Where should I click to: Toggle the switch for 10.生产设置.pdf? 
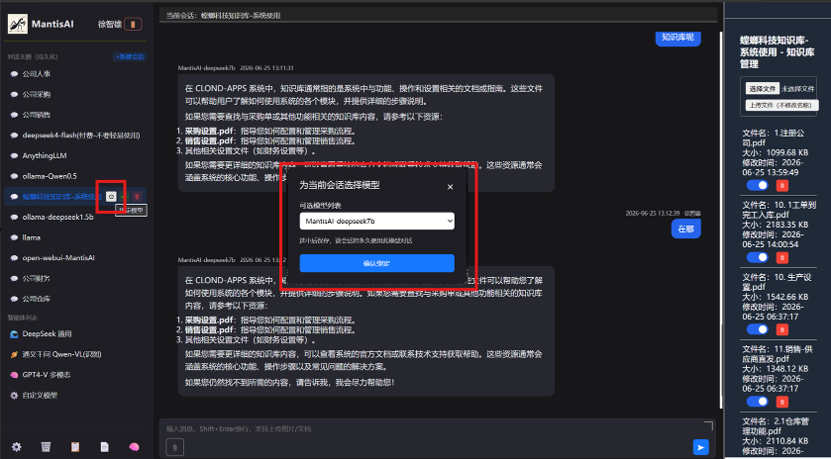pyautogui.click(x=758, y=329)
